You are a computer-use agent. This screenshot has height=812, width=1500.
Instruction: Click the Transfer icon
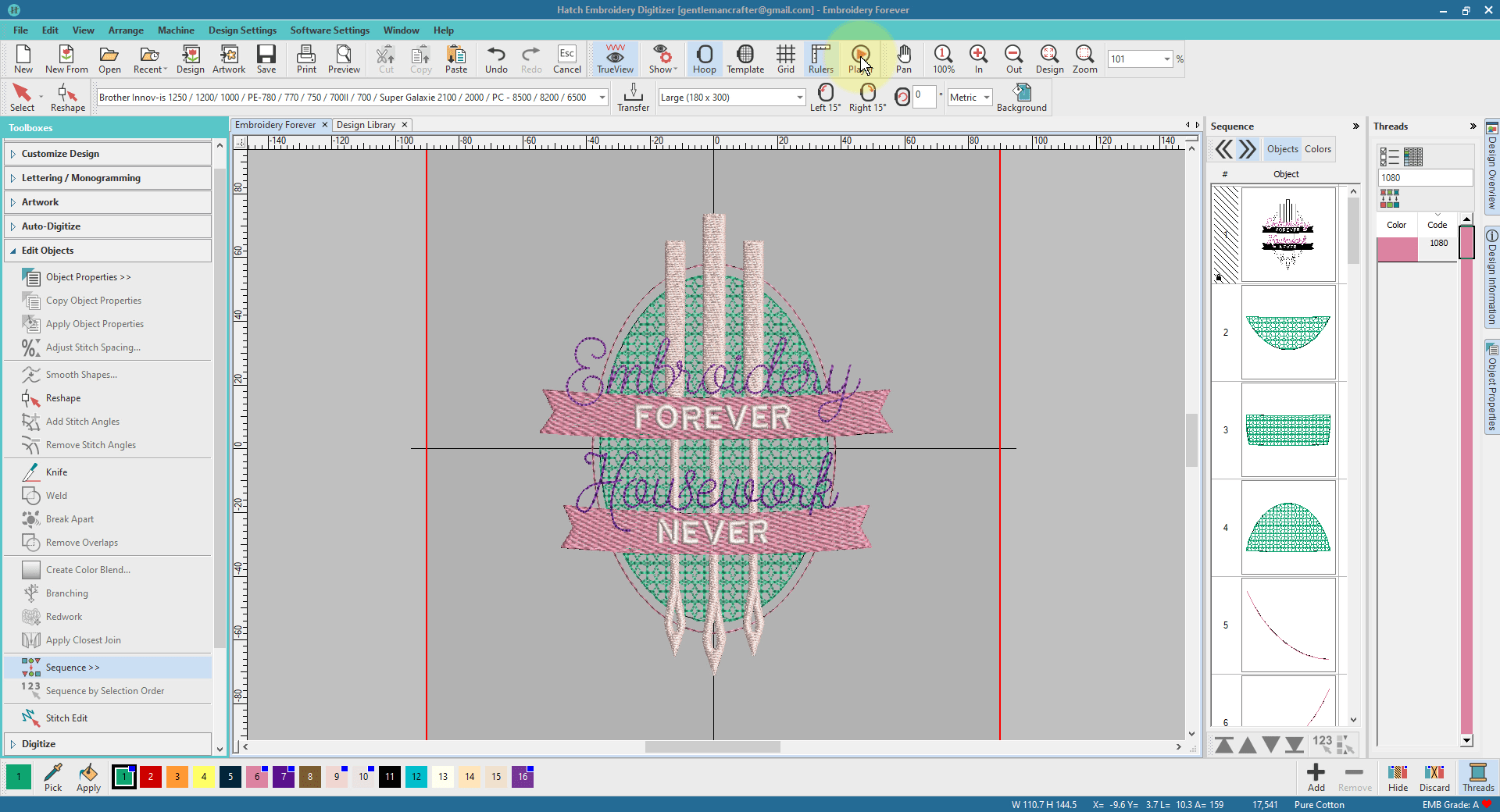coord(633,97)
